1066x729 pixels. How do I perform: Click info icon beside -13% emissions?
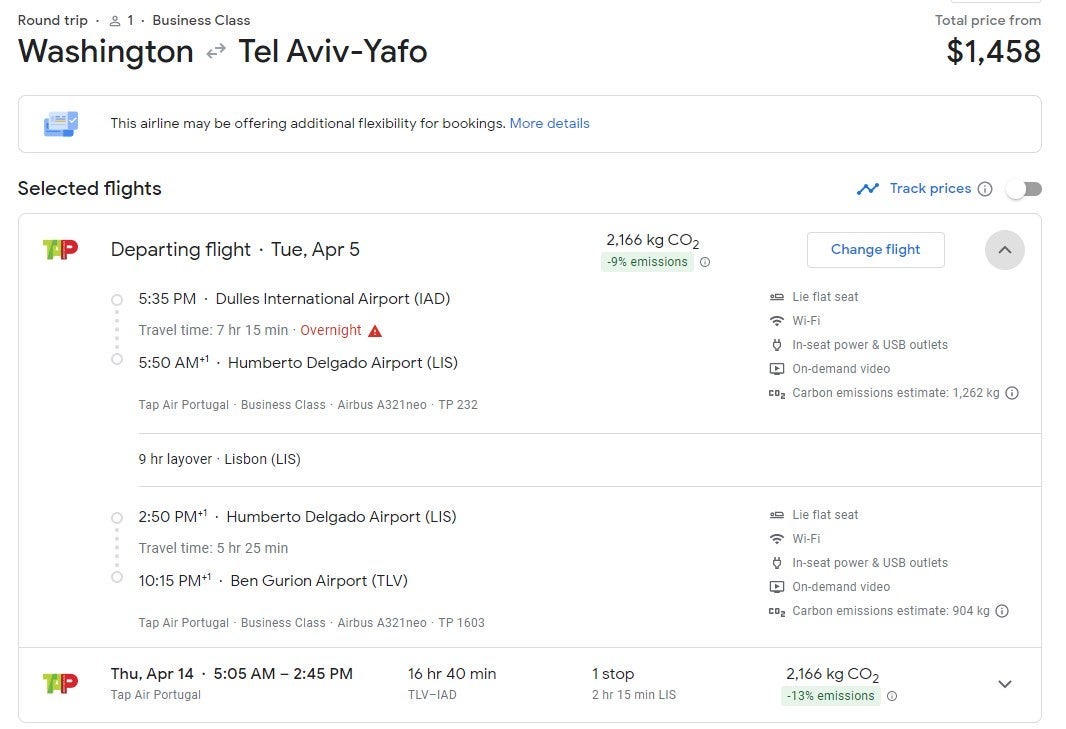click(x=892, y=697)
